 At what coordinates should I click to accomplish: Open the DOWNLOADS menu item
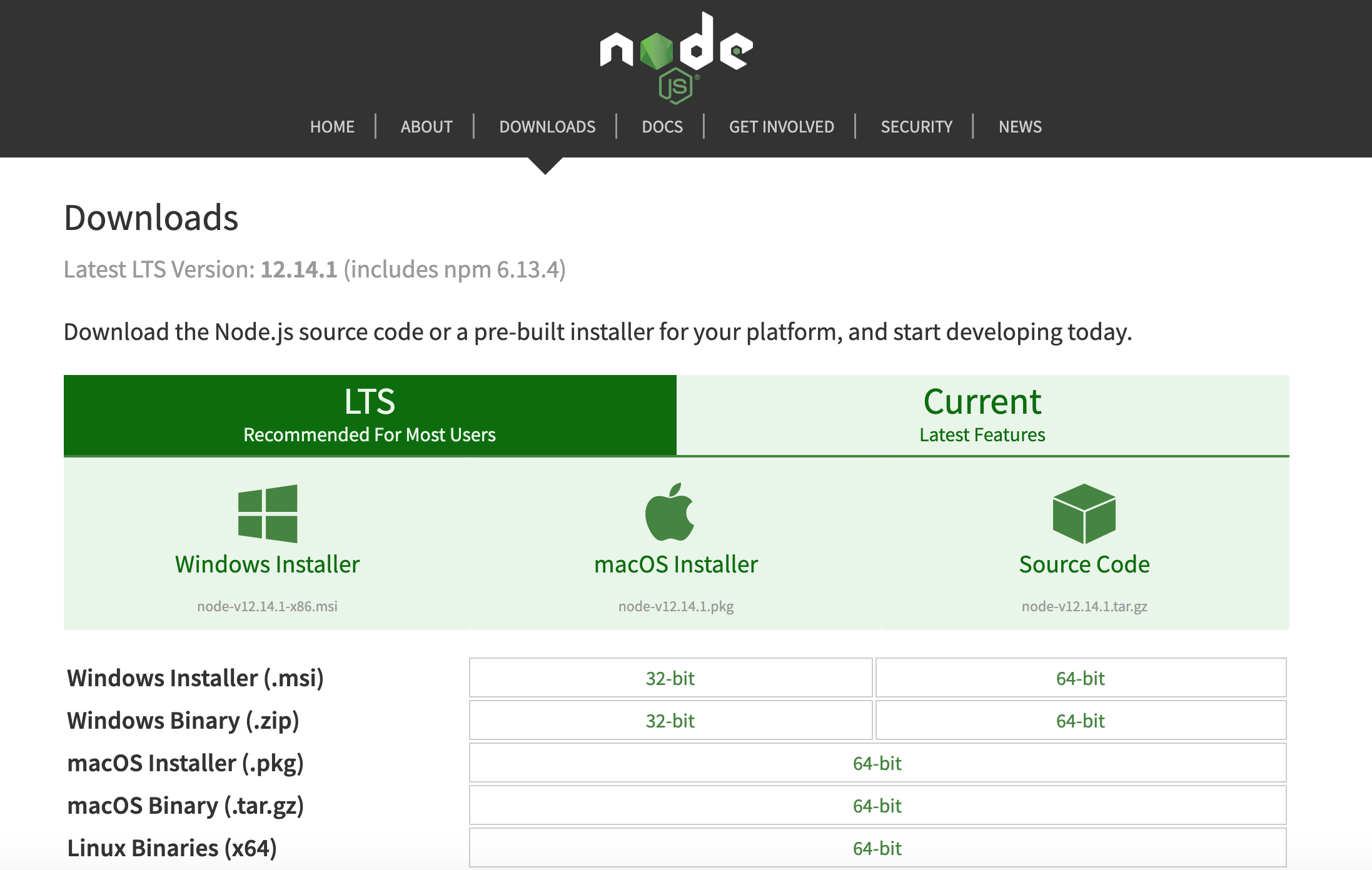point(547,126)
